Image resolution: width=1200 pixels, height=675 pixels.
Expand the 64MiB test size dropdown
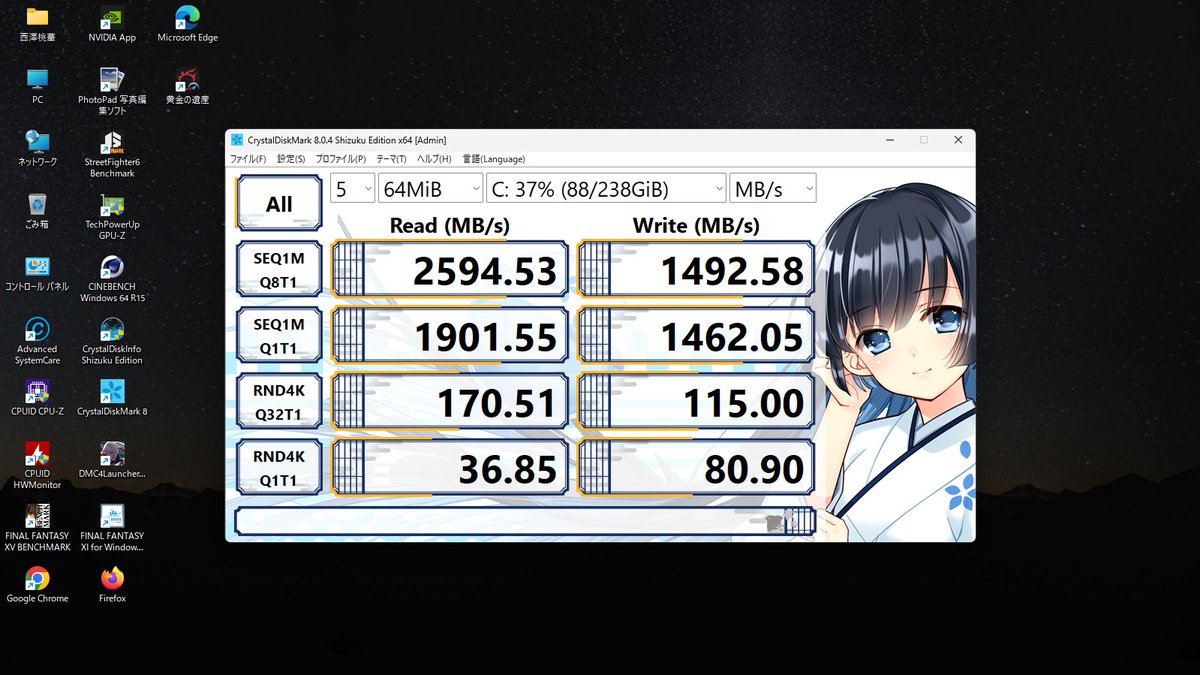tap(430, 188)
